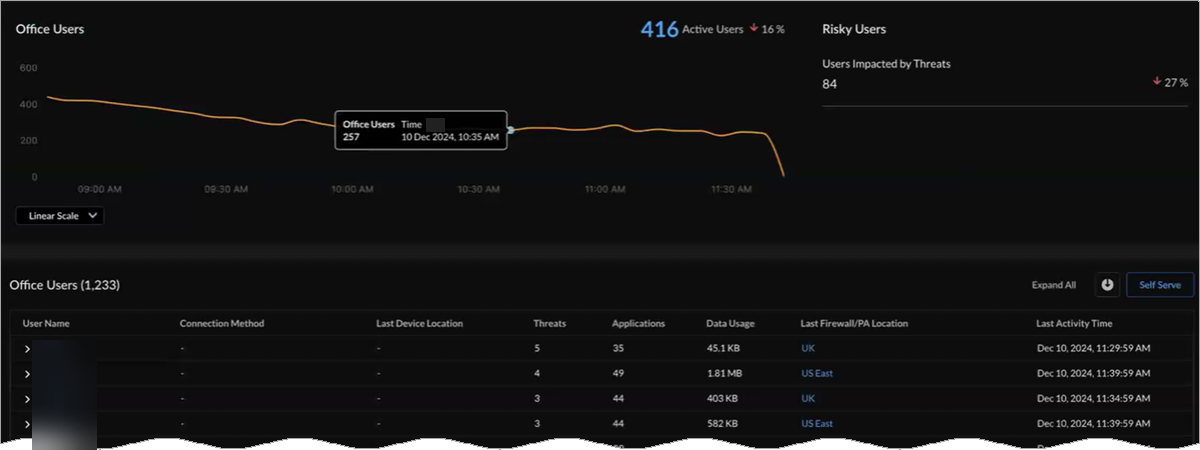Sort by the Data Usage column header
Image resolution: width=1200 pixels, height=450 pixels.
tap(730, 323)
